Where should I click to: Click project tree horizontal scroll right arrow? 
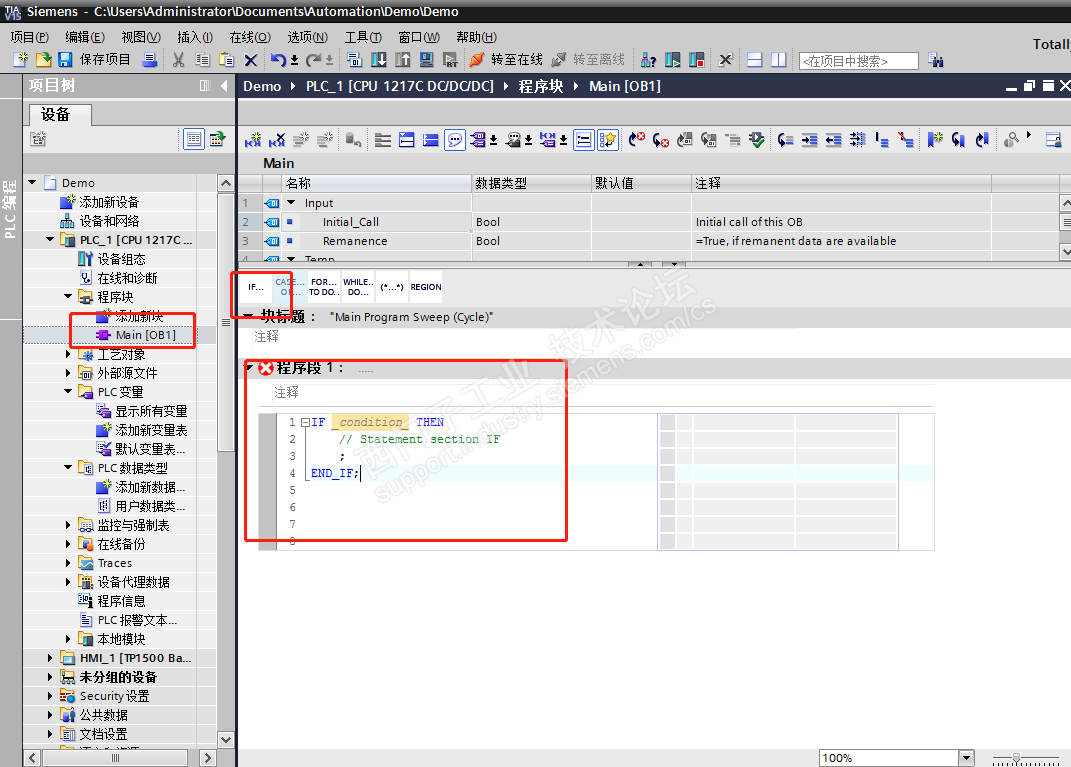(208, 757)
